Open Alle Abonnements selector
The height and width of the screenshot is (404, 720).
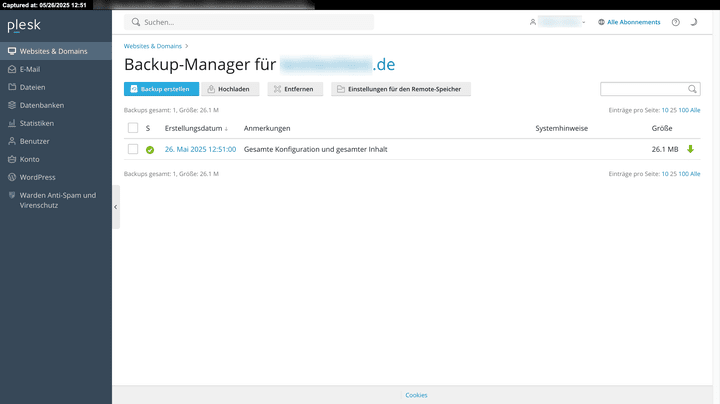coord(628,22)
